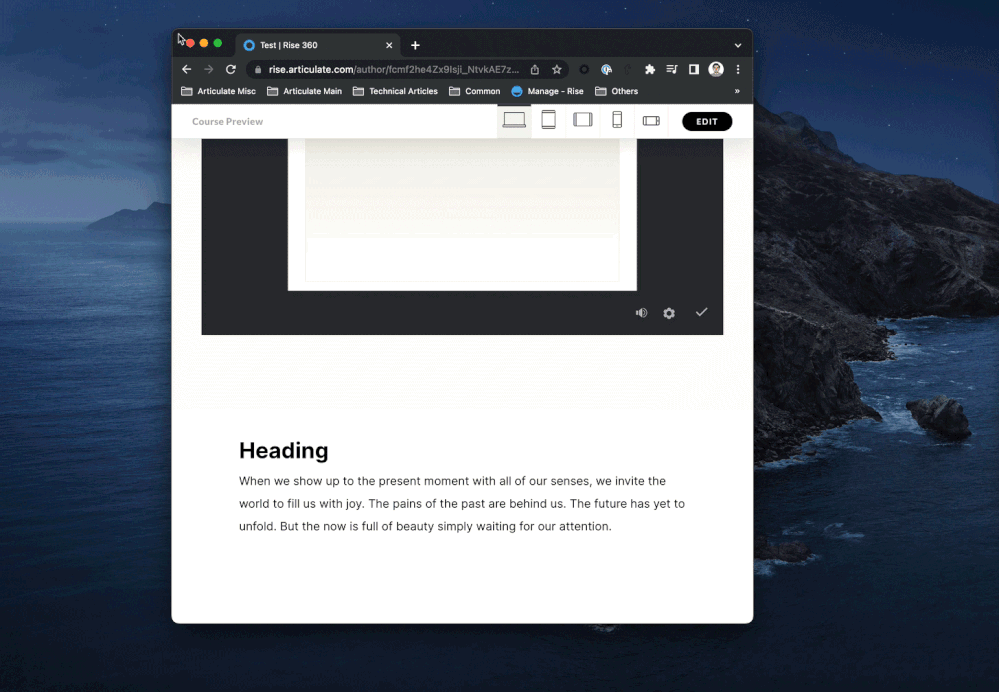This screenshot has width=999, height=692.
Task: Open the Others bookmark folder
Action: 616,91
